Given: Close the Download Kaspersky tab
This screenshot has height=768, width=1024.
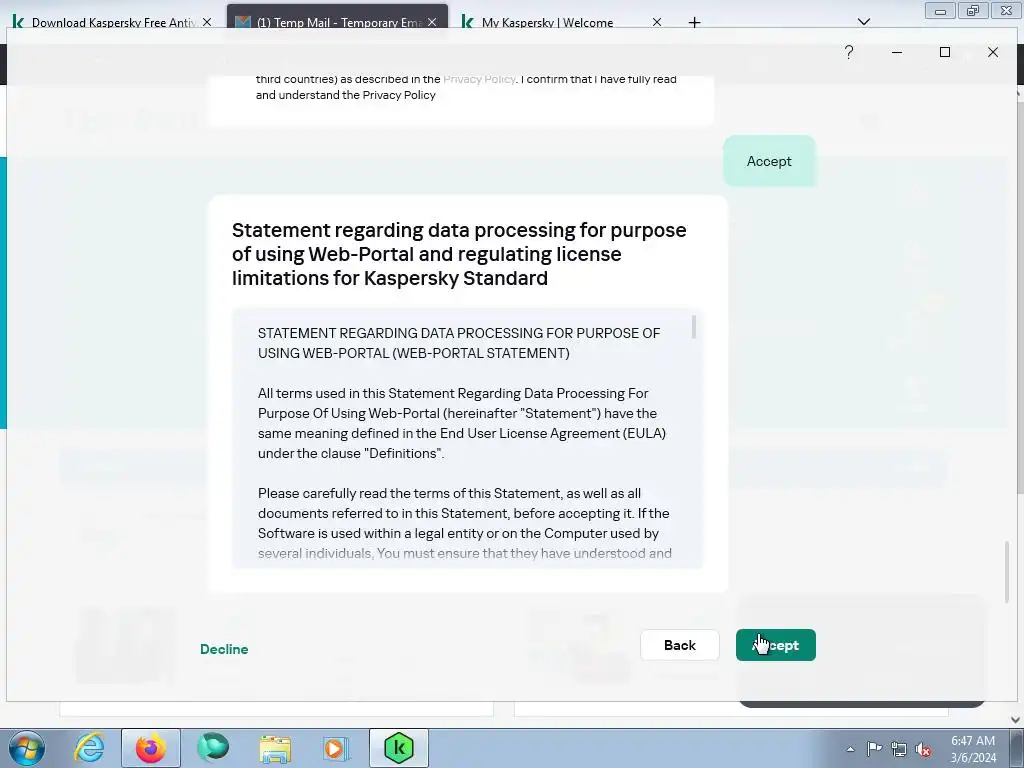Looking at the screenshot, I should [x=207, y=22].
